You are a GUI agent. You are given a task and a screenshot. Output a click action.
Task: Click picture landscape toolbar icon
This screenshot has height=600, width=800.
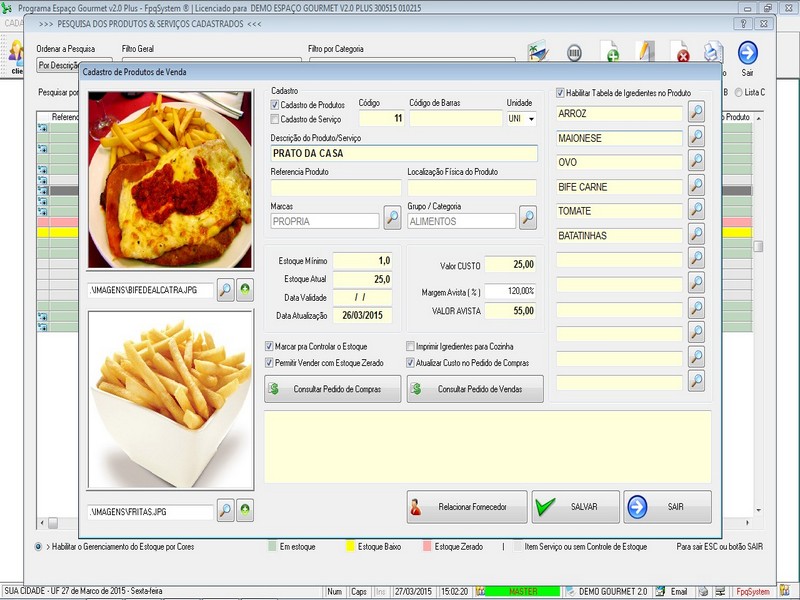[538, 52]
